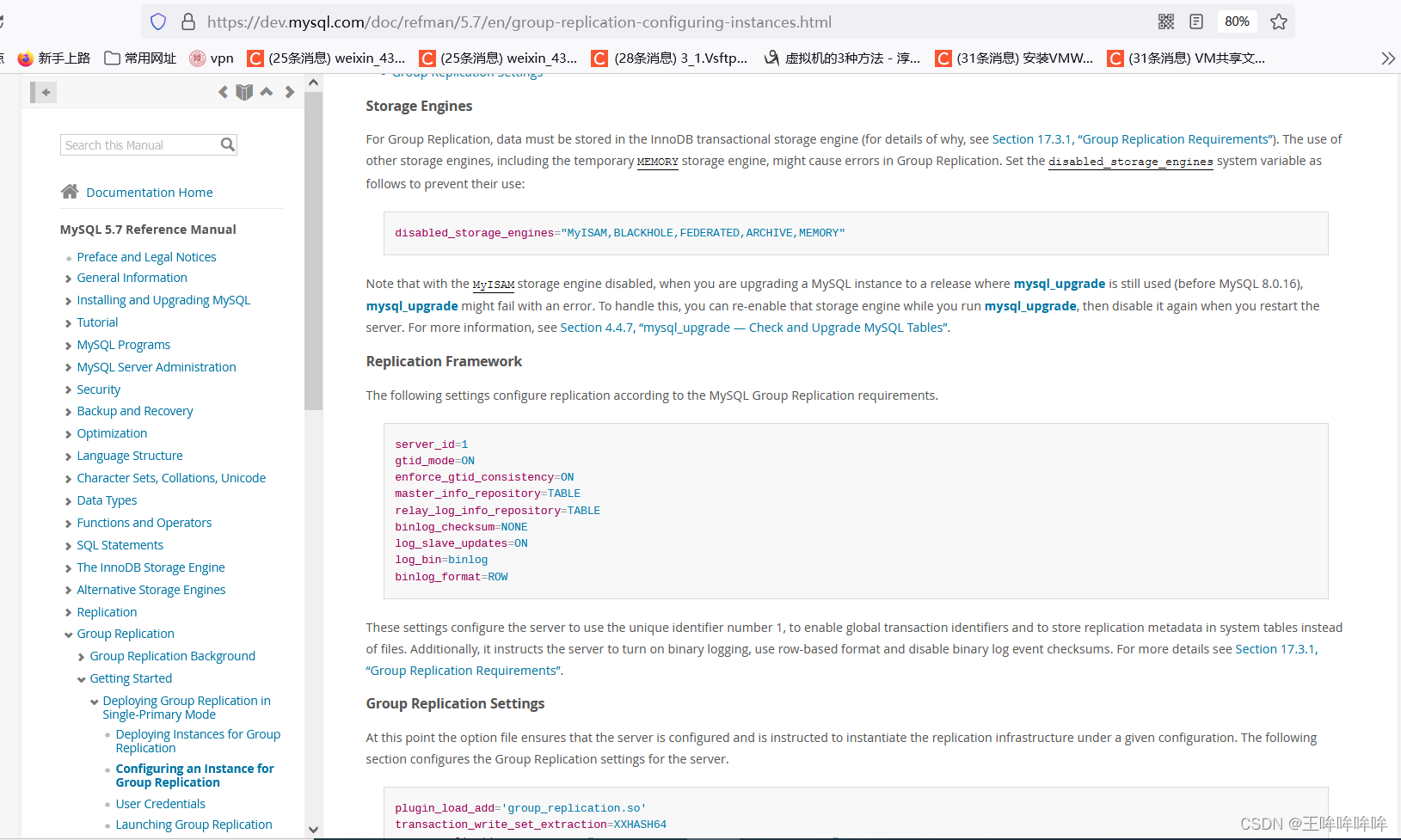This screenshot has height=840, width=1401.
Task: Collapse the sidebar with the left arrow button
Action: 44,92
